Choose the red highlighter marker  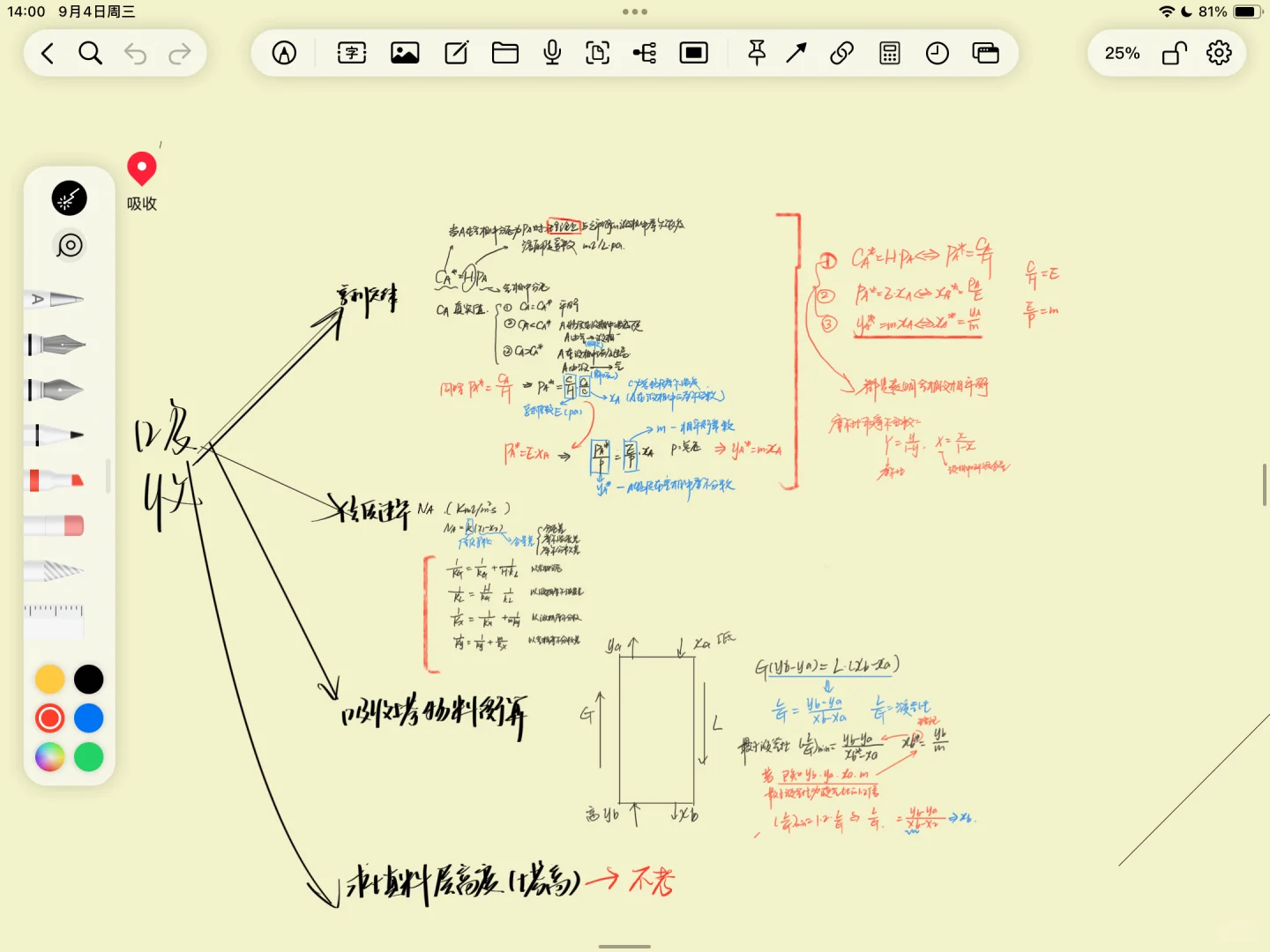point(55,480)
